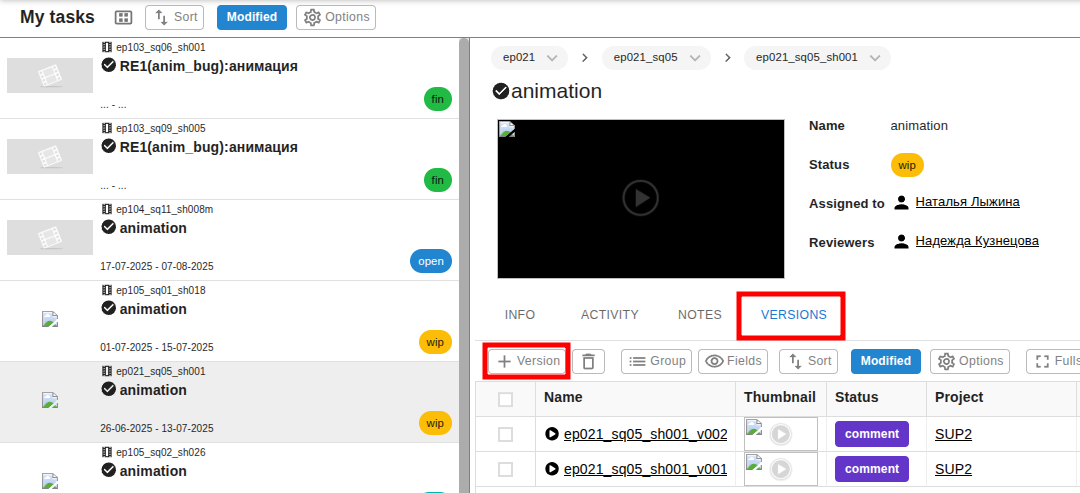1080x493 pixels.
Task: Switch to the ACTIVITY tab
Action: [x=610, y=315]
